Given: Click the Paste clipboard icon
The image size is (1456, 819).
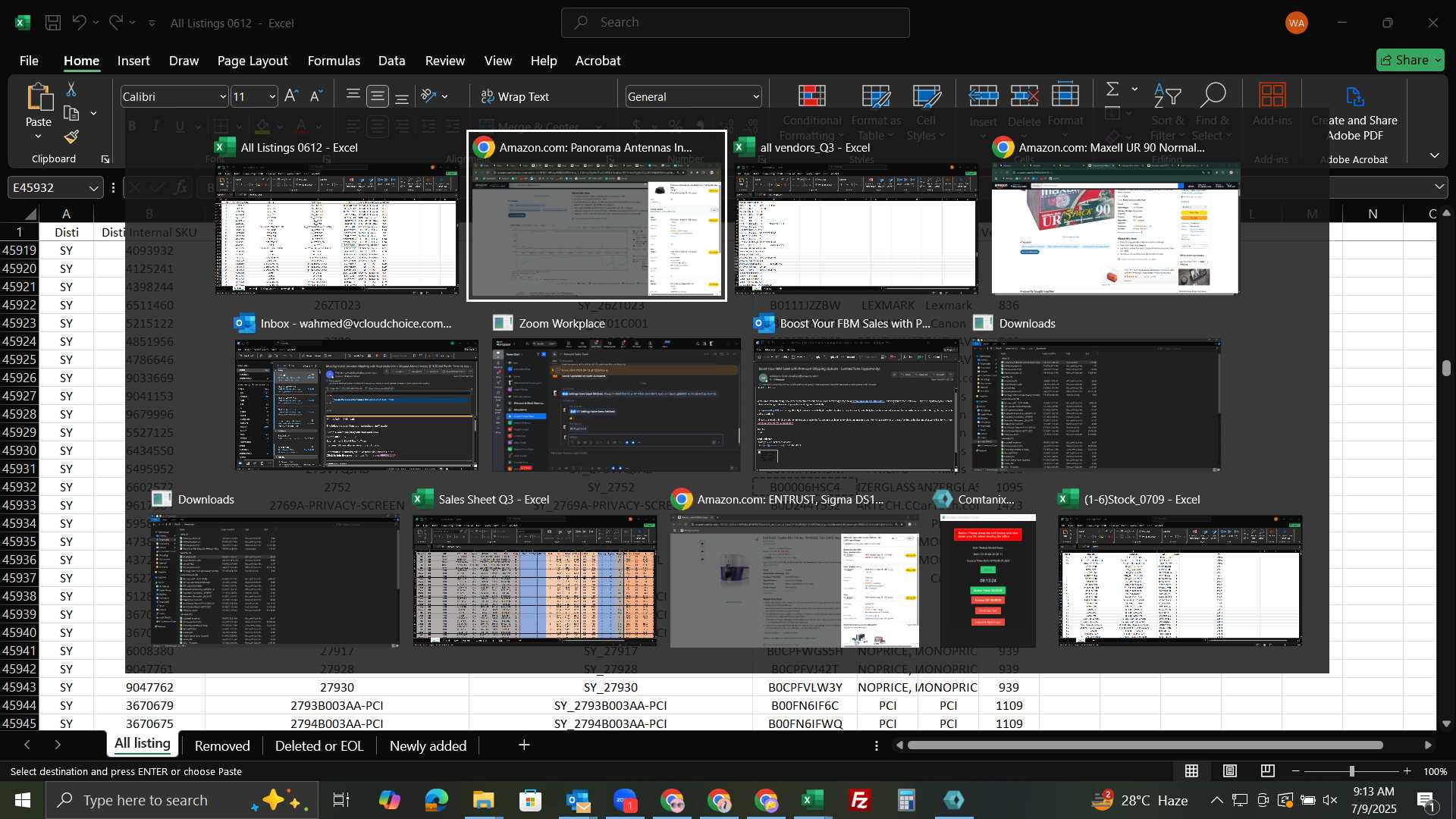Looking at the screenshot, I should click(39, 97).
